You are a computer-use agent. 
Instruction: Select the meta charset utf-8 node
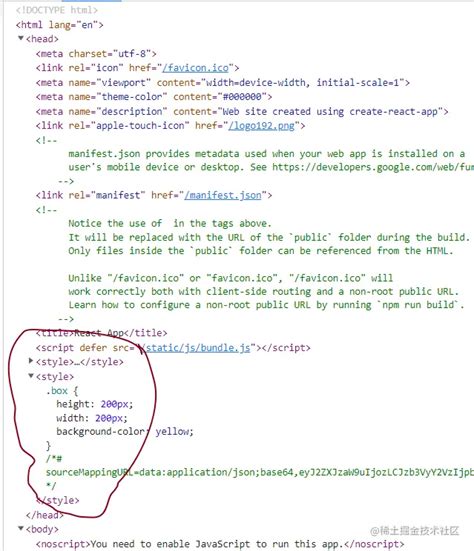click(96, 54)
